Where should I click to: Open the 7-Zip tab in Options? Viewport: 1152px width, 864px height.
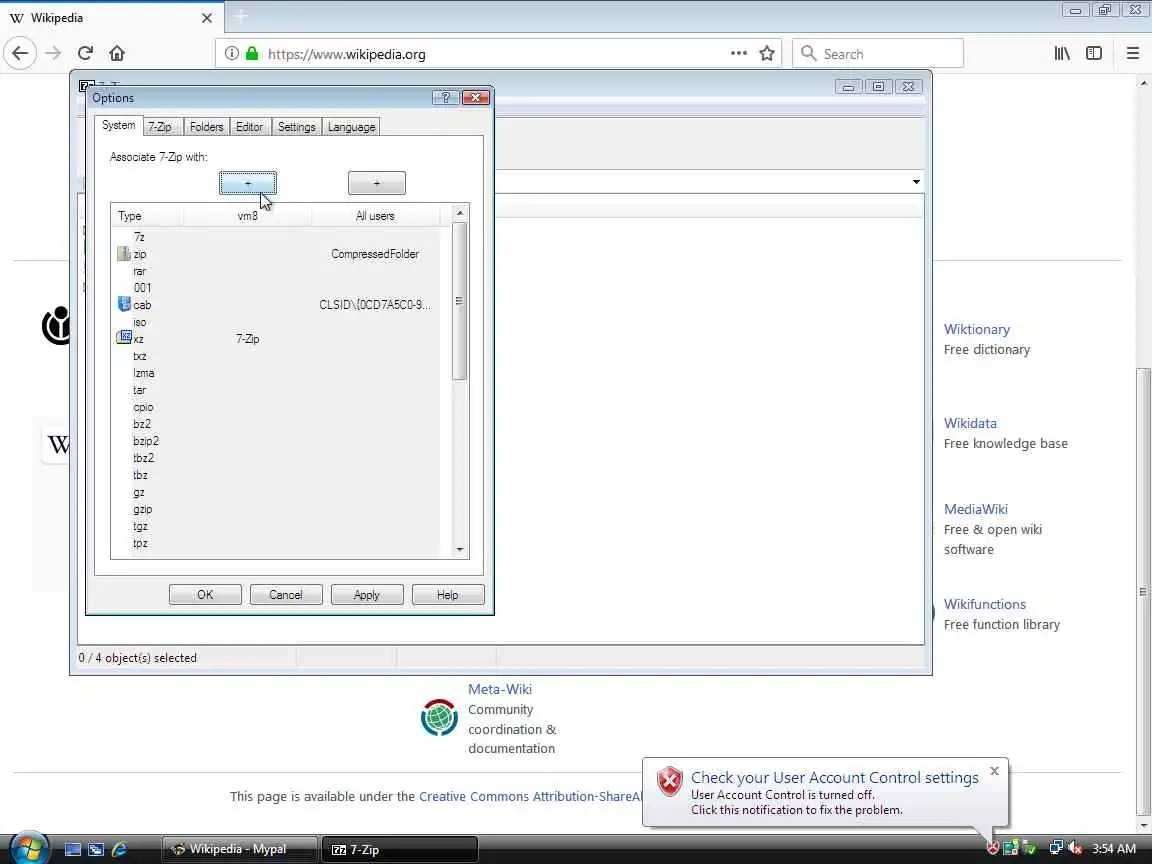pyautogui.click(x=160, y=127)
